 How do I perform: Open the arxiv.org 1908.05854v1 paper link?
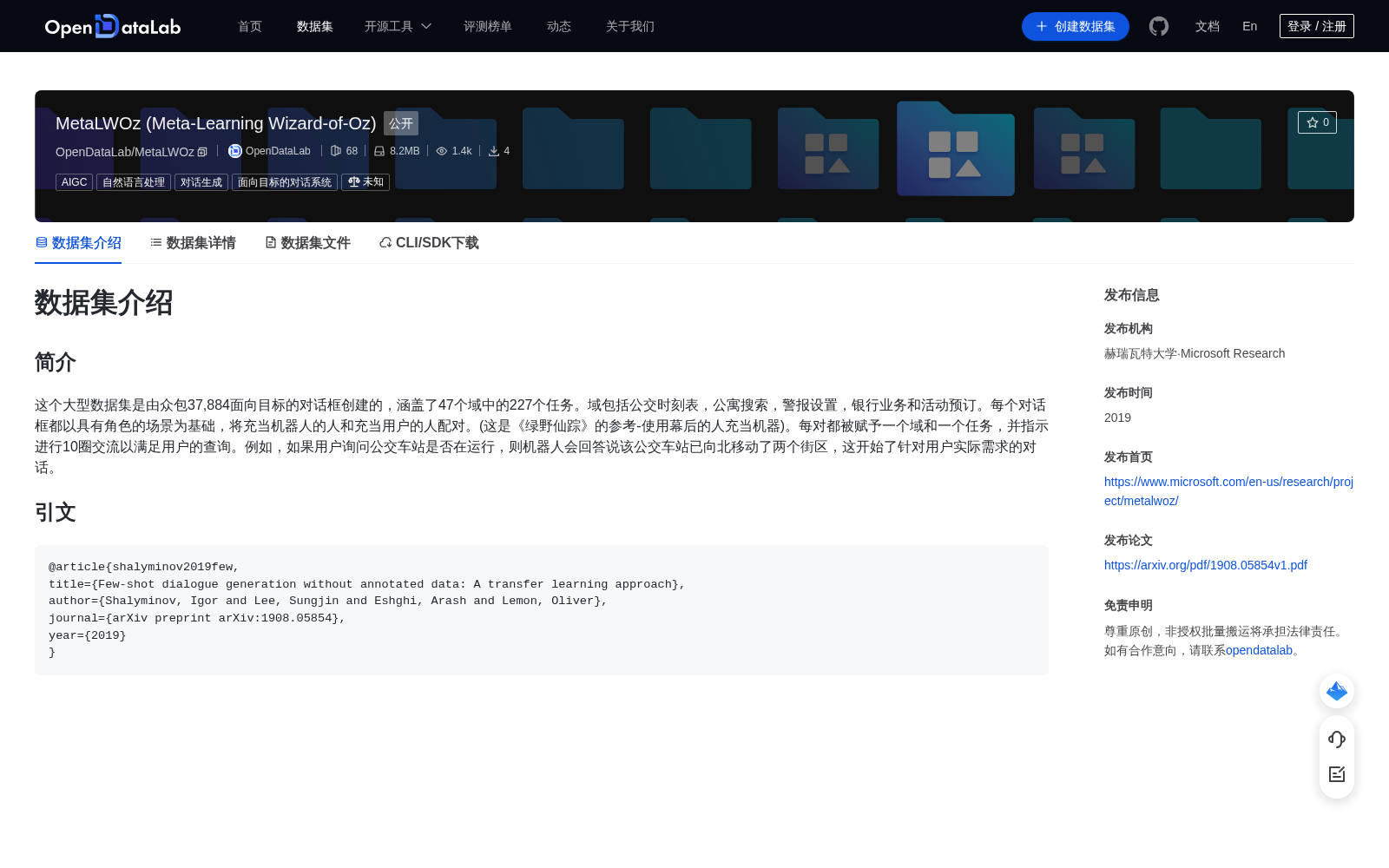pyautogui.click(x=1206, y=565)
